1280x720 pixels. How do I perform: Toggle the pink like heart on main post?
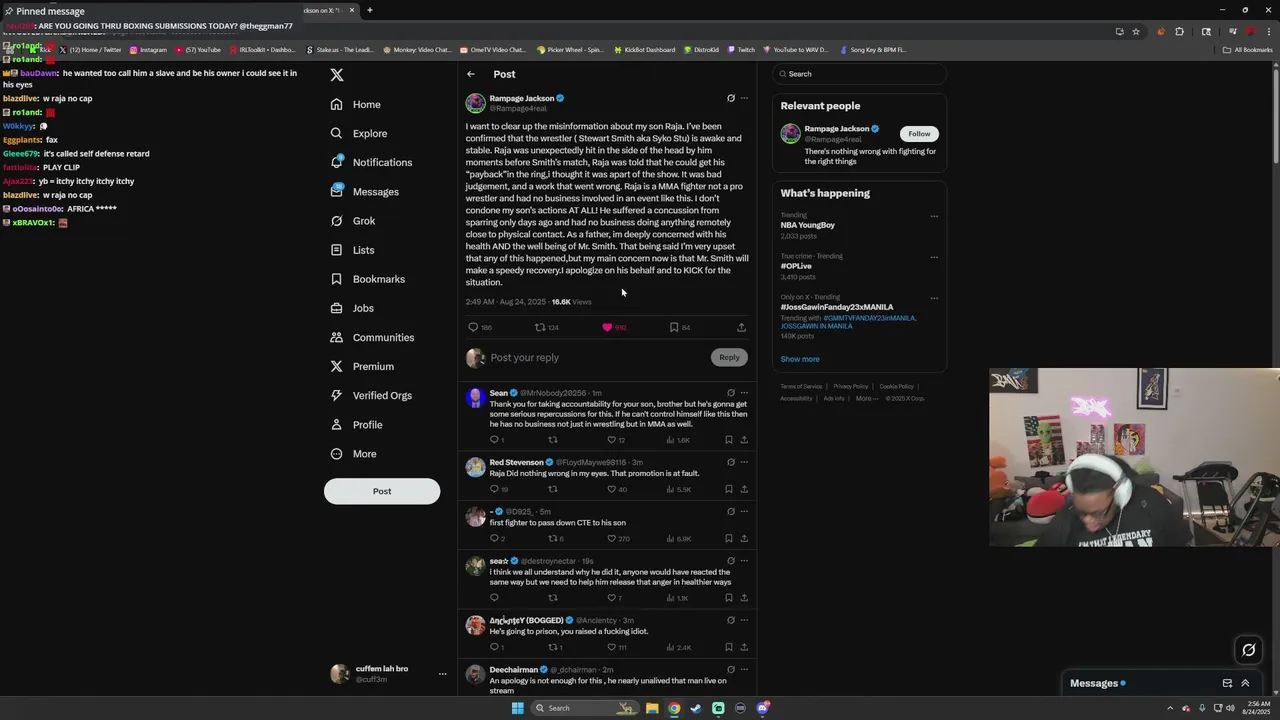pos(607,327)
